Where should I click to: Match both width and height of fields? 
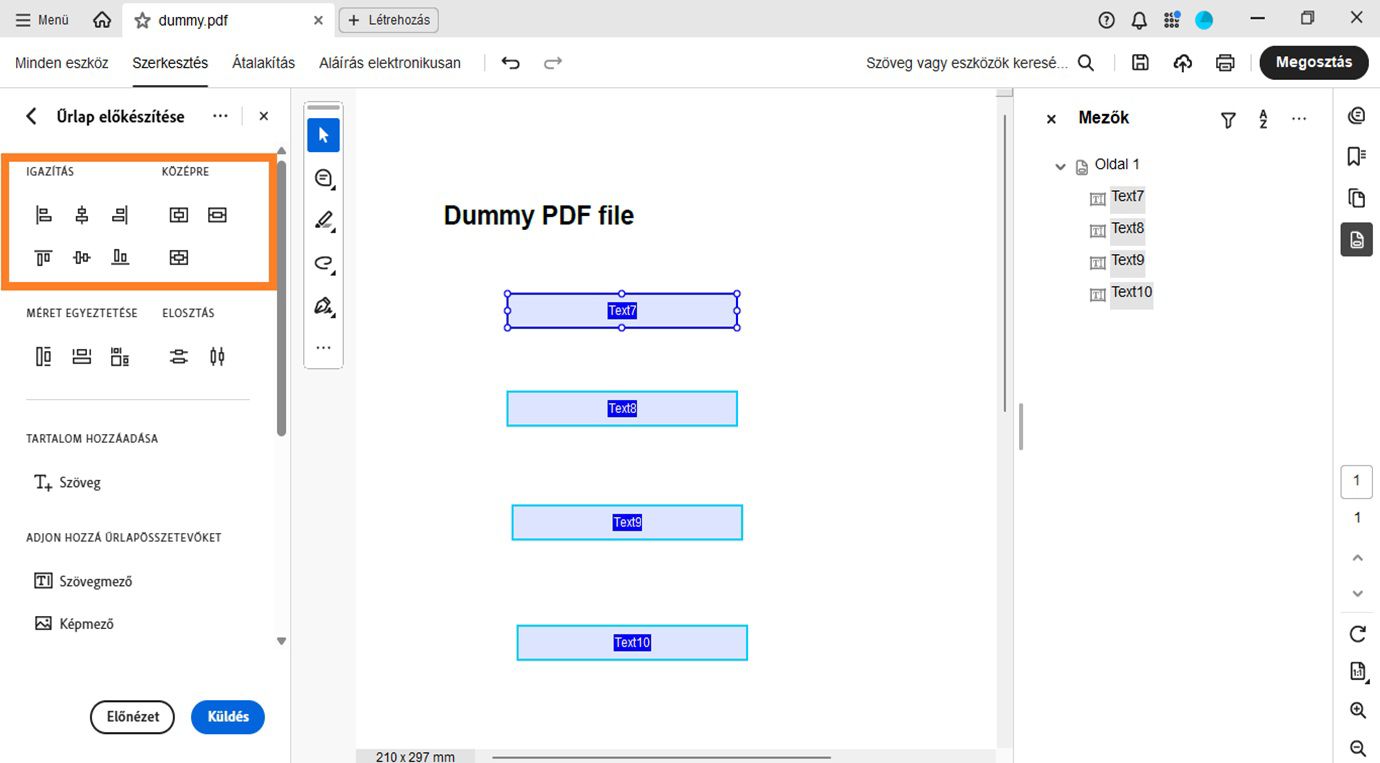120,357
